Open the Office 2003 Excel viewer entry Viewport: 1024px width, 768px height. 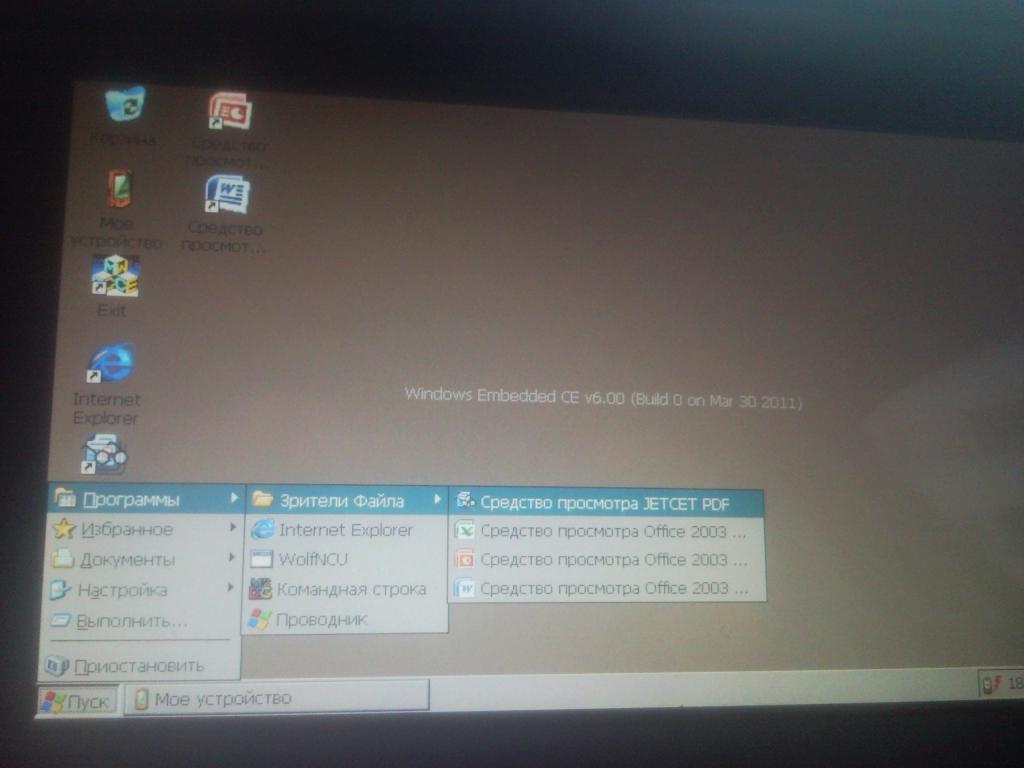(606, 531)
